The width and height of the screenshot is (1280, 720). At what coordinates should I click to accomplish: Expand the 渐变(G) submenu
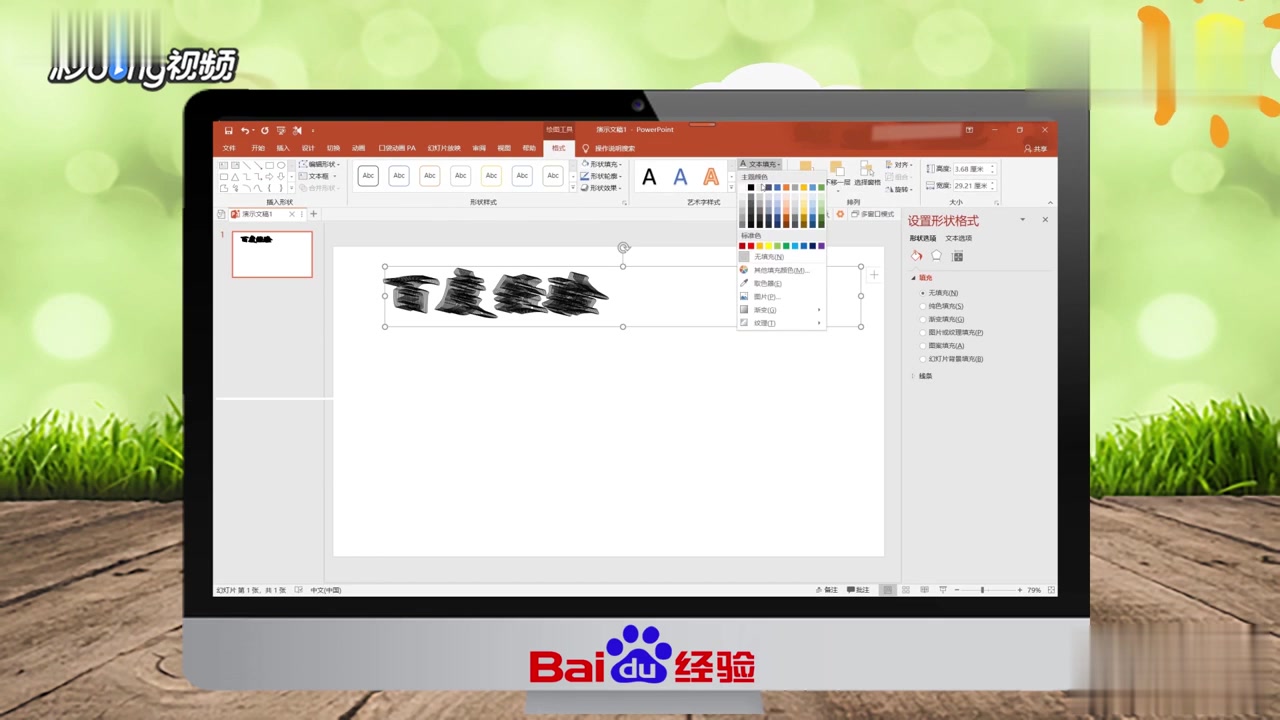[x=780, y=309]
